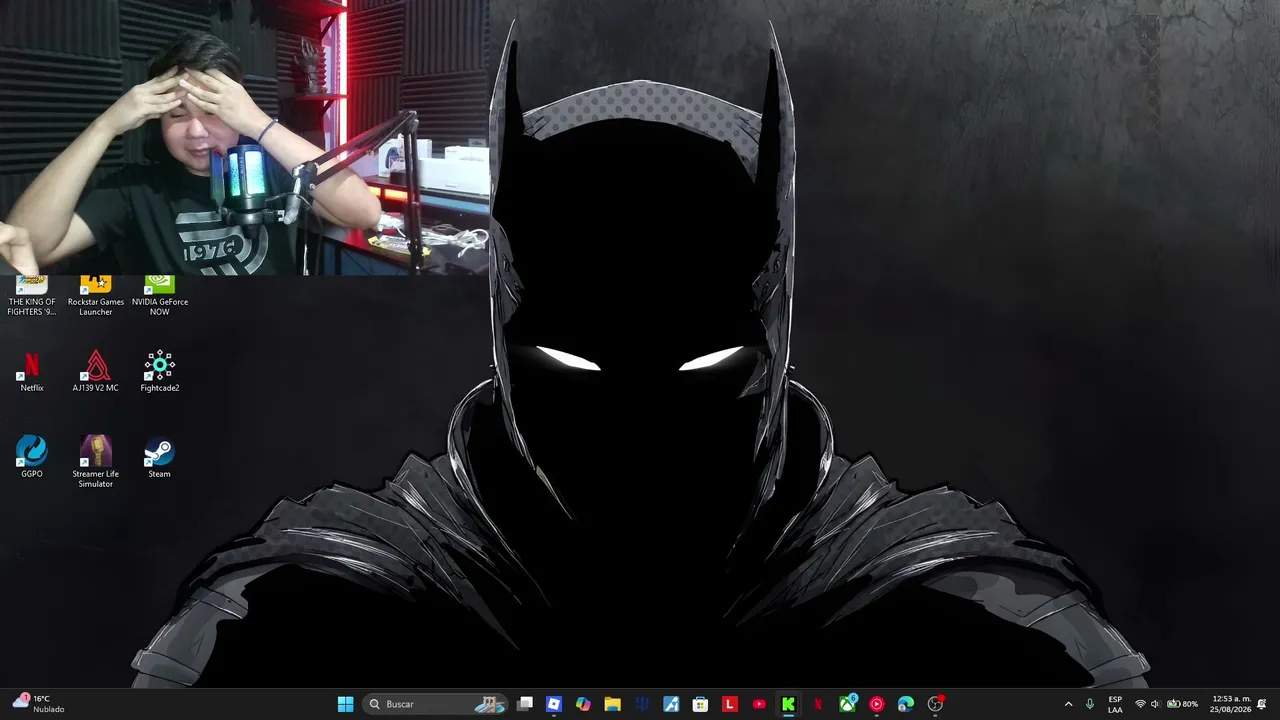This screenshot has width=1280, height=720.
Task: Open YouTube Music from the taskbar
Action: (x=877, y=704)
